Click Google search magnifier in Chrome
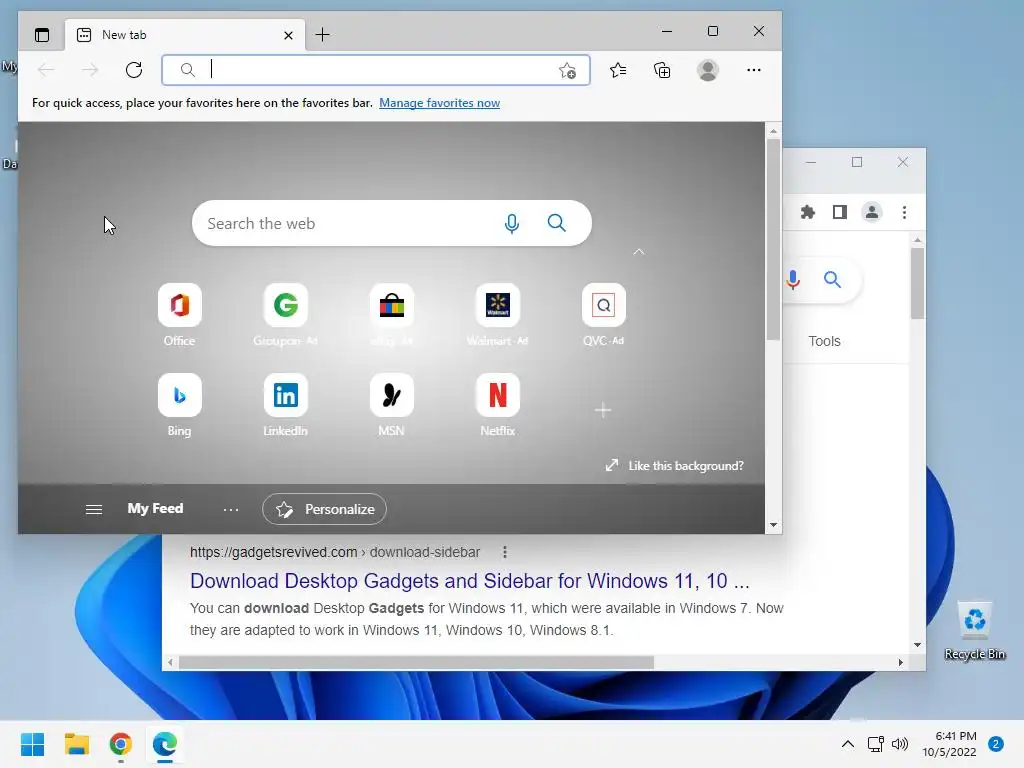This screenshot has width=1024, height=768. click(x=832, y=280)
